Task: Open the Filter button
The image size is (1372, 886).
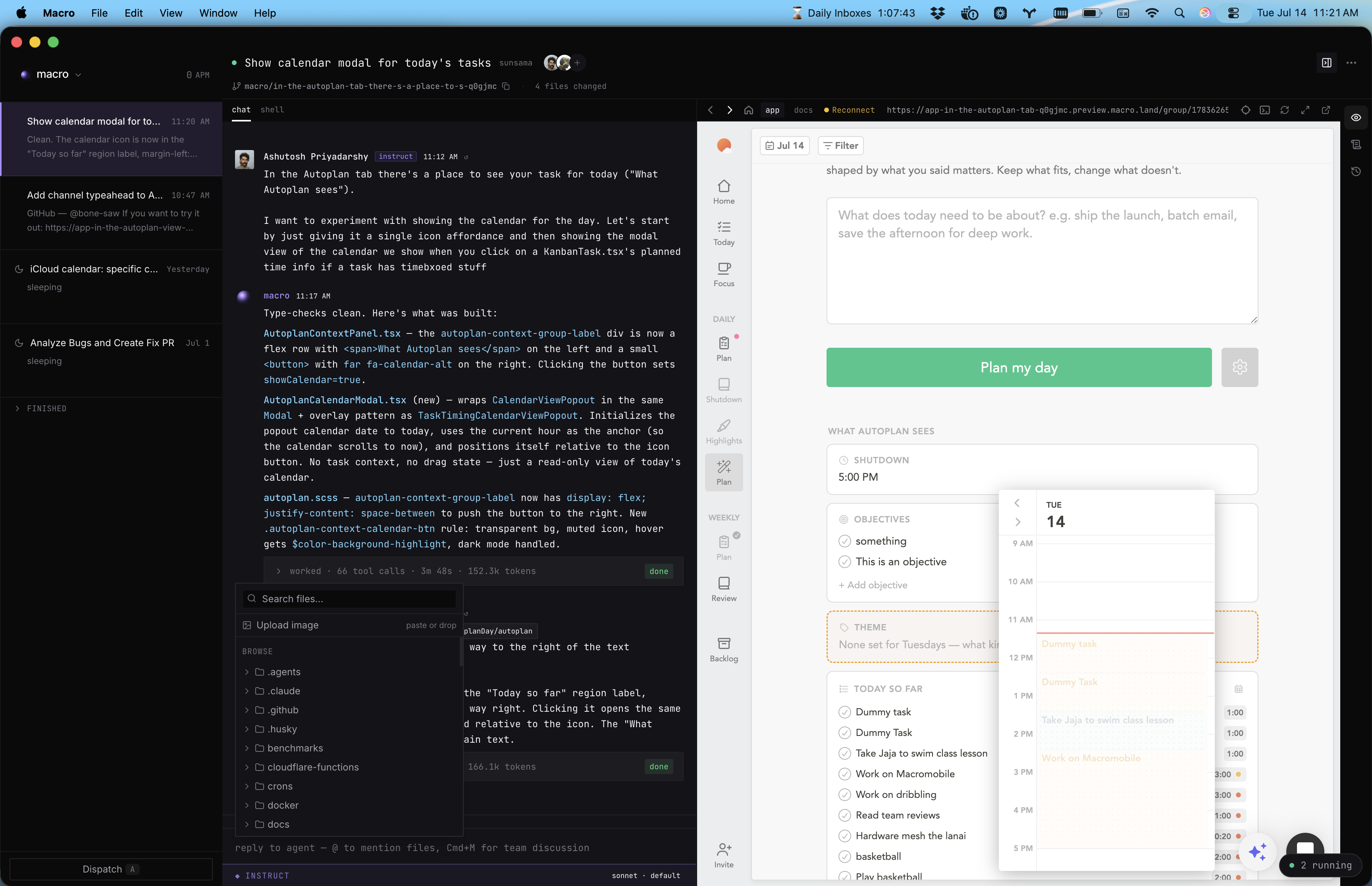Action: click(840, 146)
